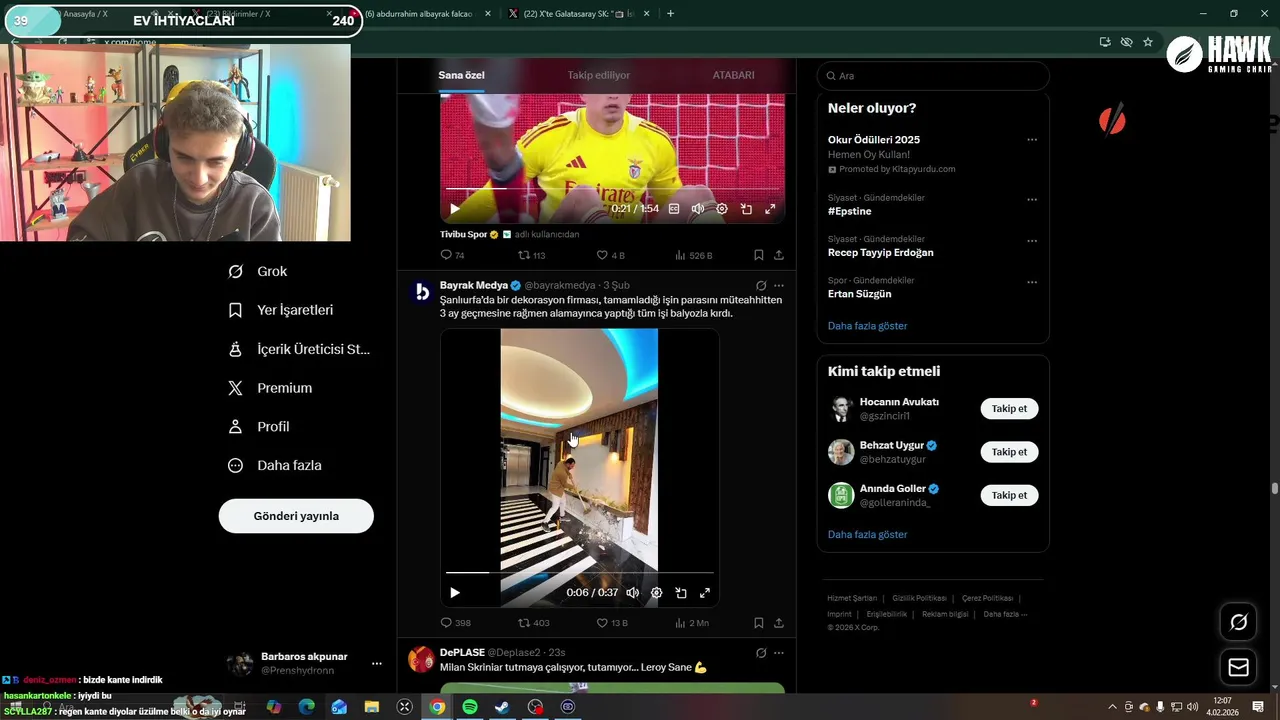Open Grok from the sidebar
This screenshot has height=720, width=1280.
click(x=258, y=271)
